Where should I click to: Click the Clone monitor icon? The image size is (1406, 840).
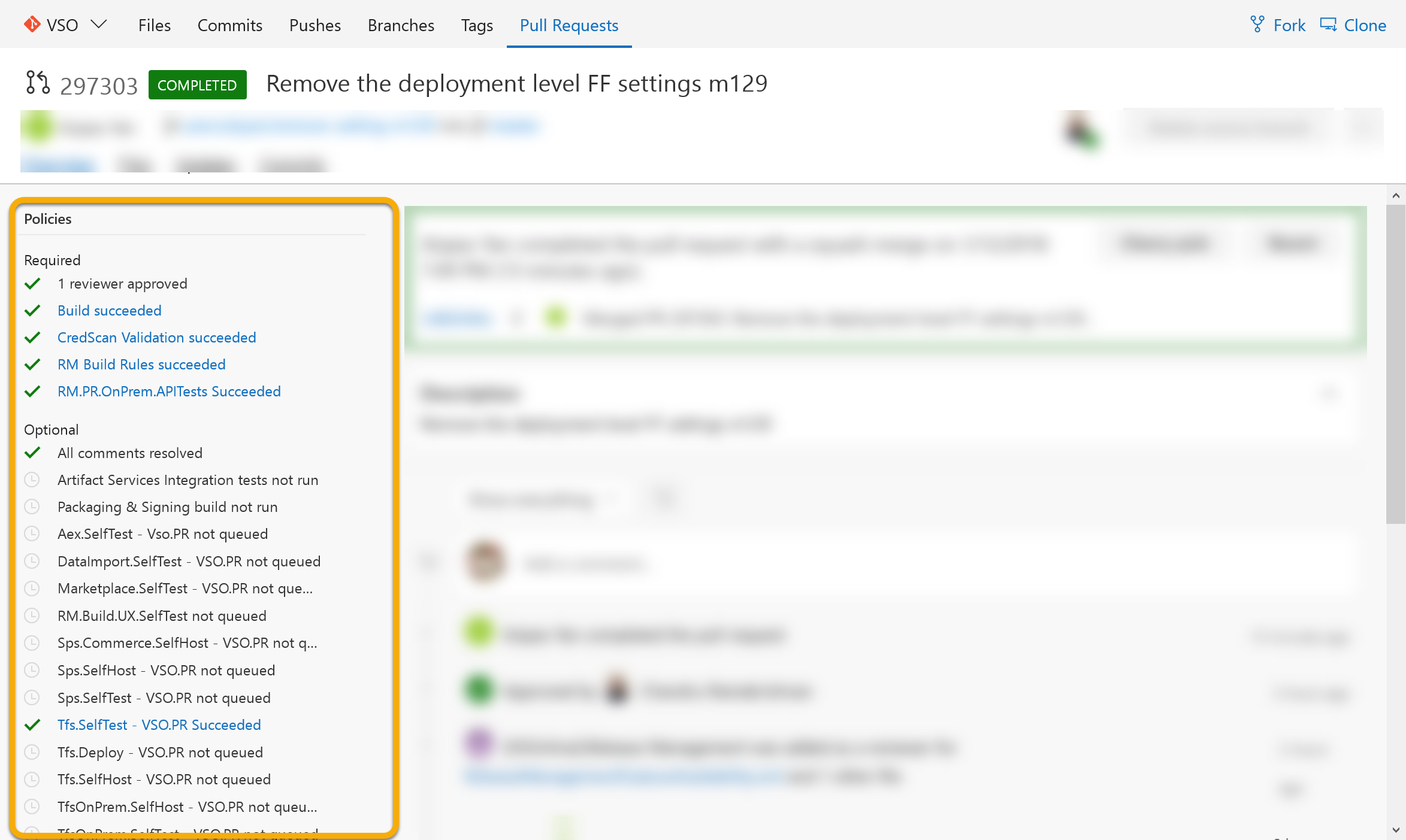[1328, 25]
